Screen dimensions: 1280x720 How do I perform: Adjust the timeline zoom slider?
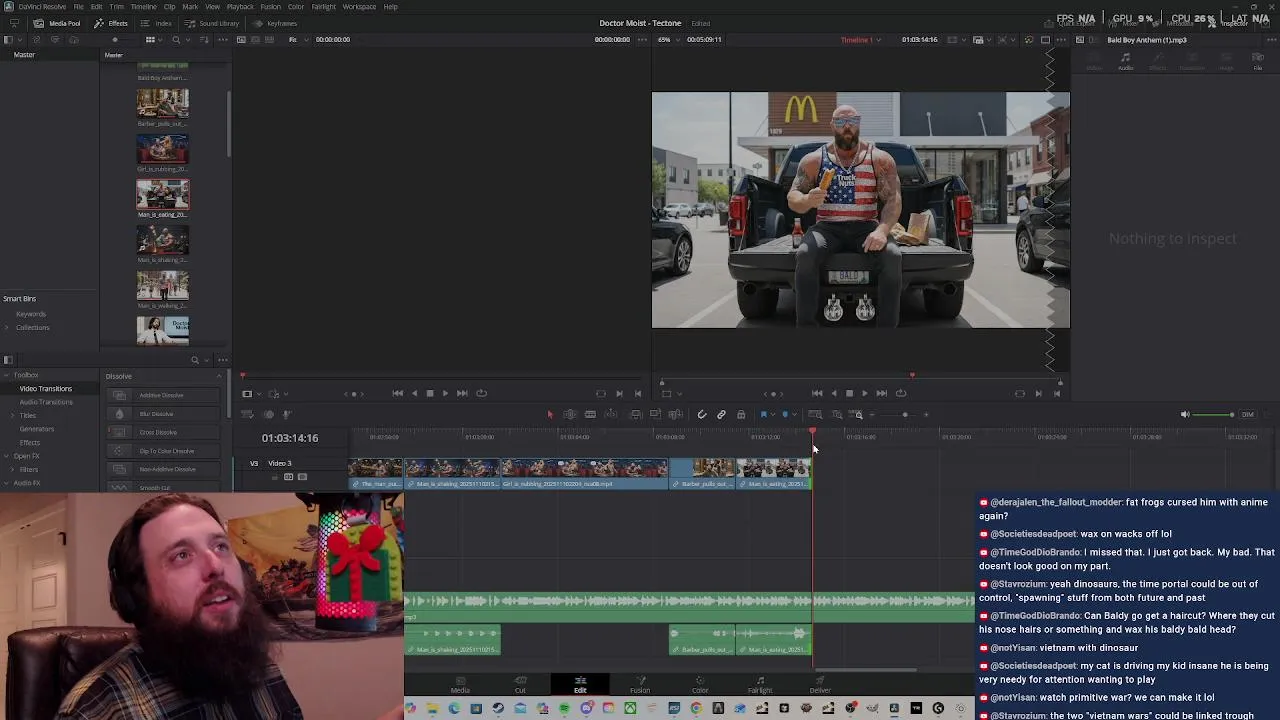[905, 414]
